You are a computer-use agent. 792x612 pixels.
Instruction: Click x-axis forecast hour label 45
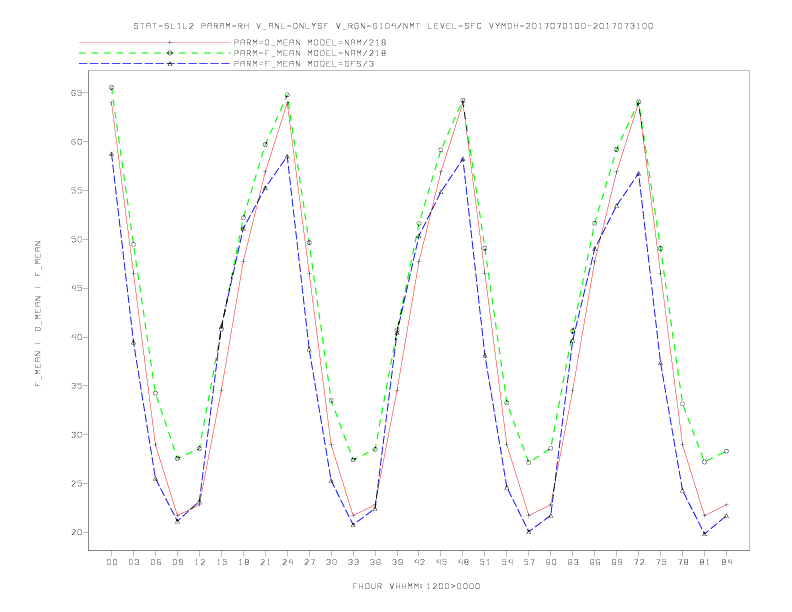coord(441,562)
